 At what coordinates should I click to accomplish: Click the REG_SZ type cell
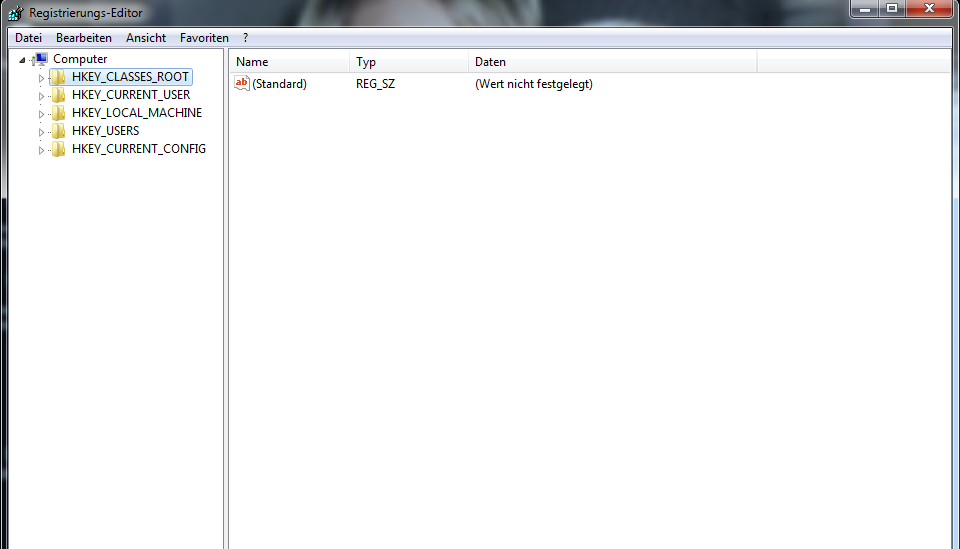click(375, 84)
